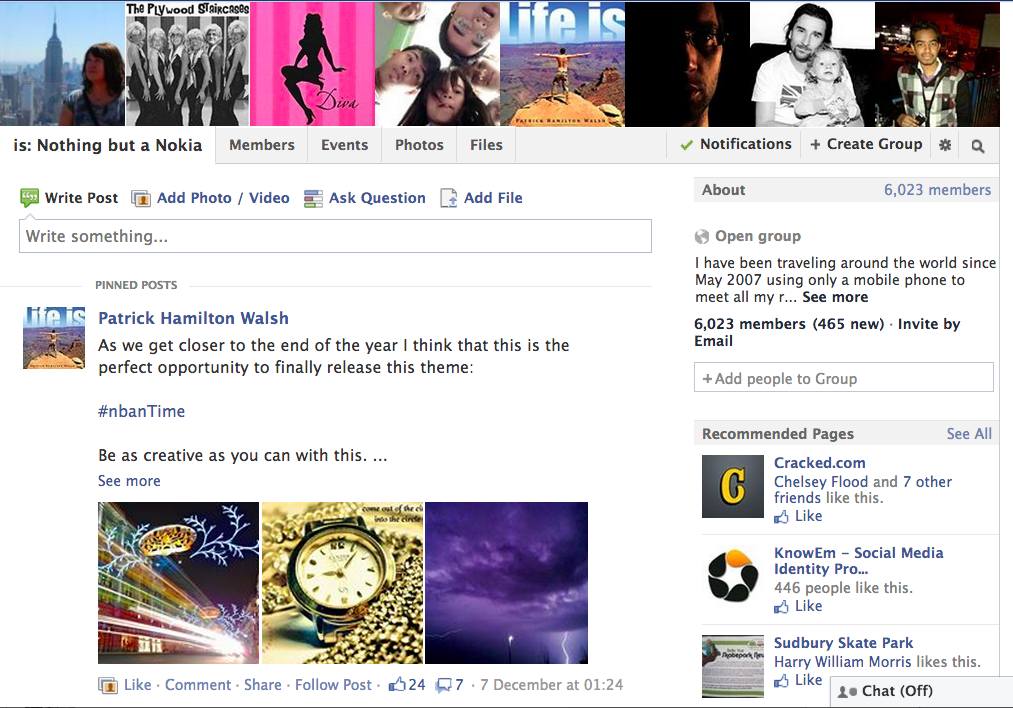The height and width of the screenshot is (708, 1013).
Task: Click Patrick Hamilton Walsh's profile picture
Action: point(54,338)
